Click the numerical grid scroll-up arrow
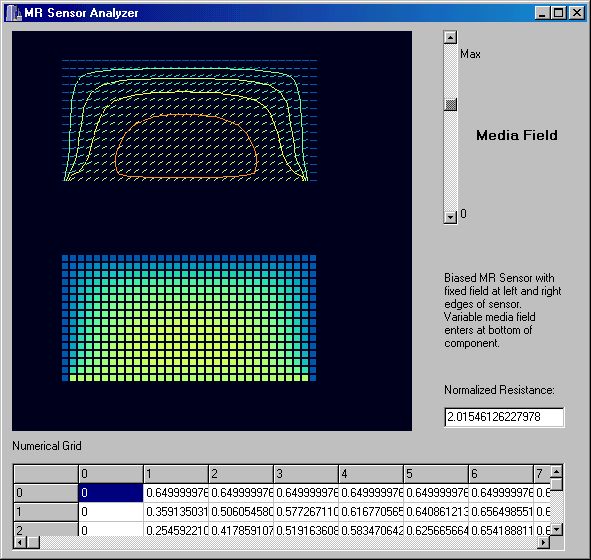The image size is (591, 560). pos(556,471)
